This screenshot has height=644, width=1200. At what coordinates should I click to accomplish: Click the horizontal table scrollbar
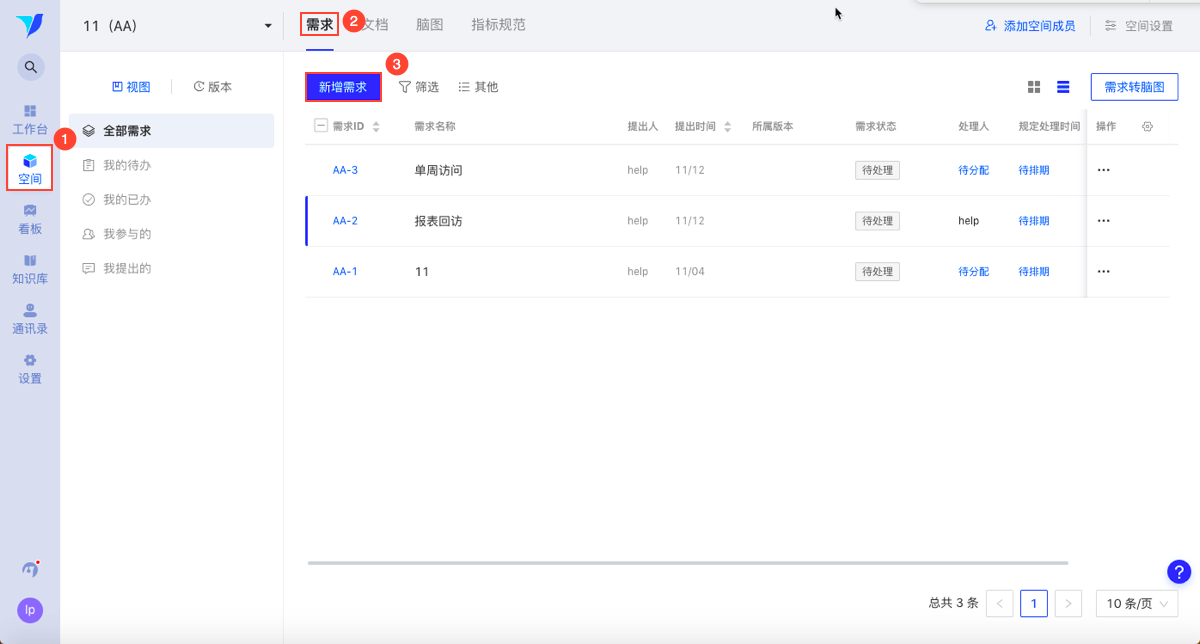tap(688, 563)
